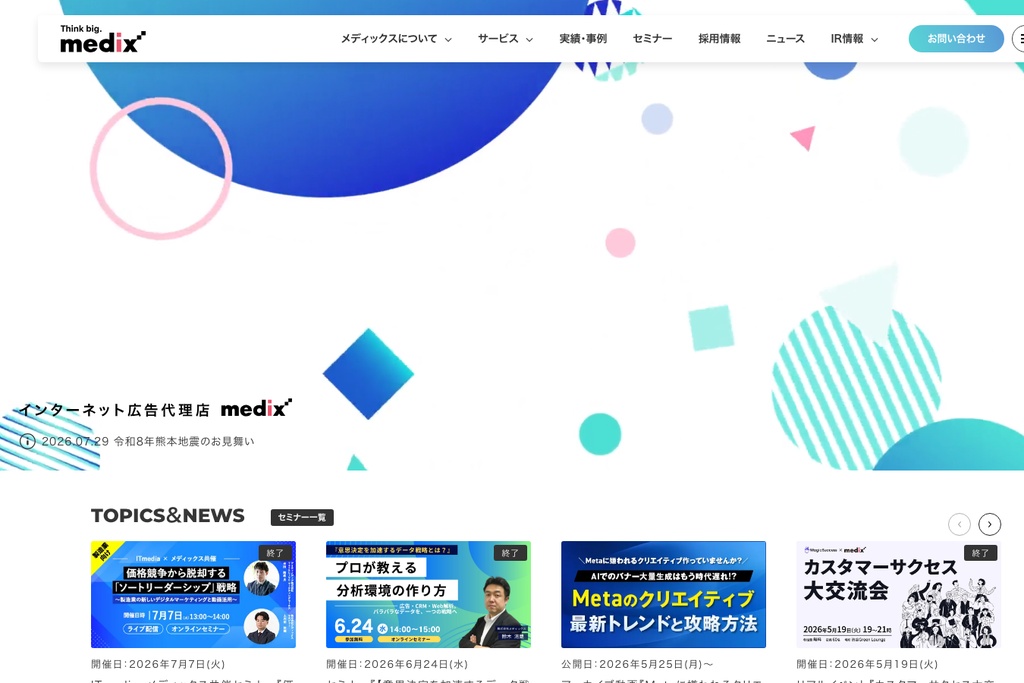Image resolution: width=1024 pixels, height=683 pixels.
Task: Click the TOPICS&NEWS heading
Action: coord(168,516)
